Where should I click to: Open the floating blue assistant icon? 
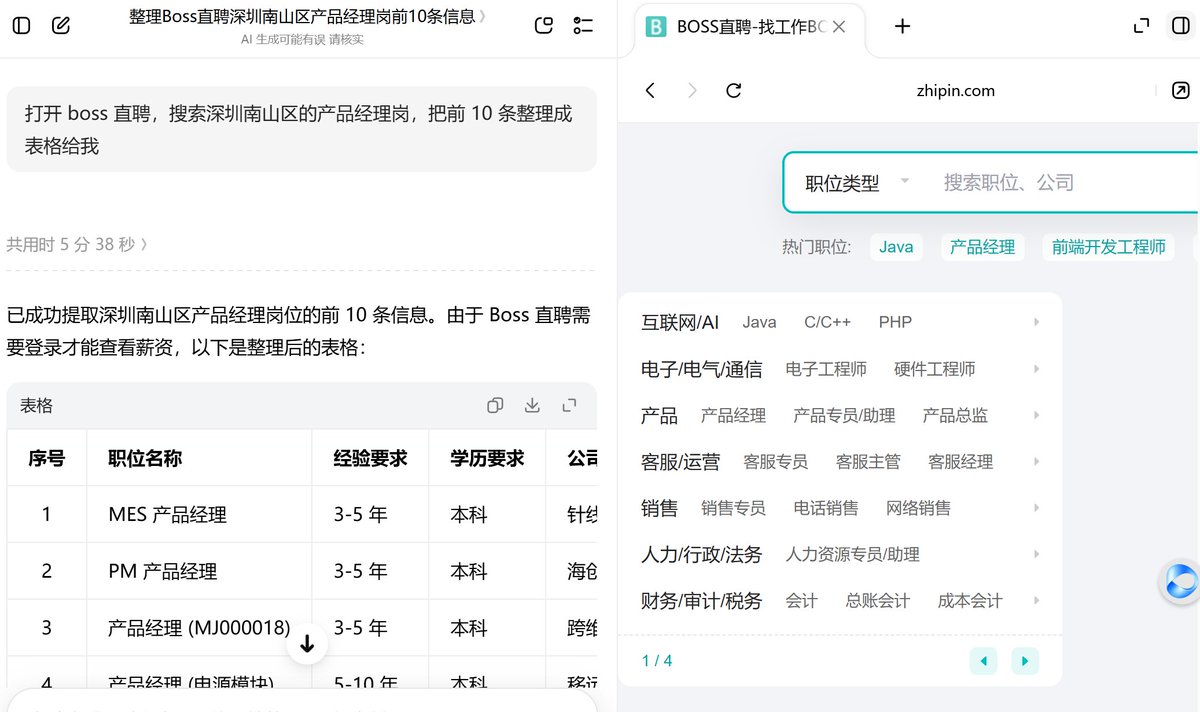tap(1180, 582)
